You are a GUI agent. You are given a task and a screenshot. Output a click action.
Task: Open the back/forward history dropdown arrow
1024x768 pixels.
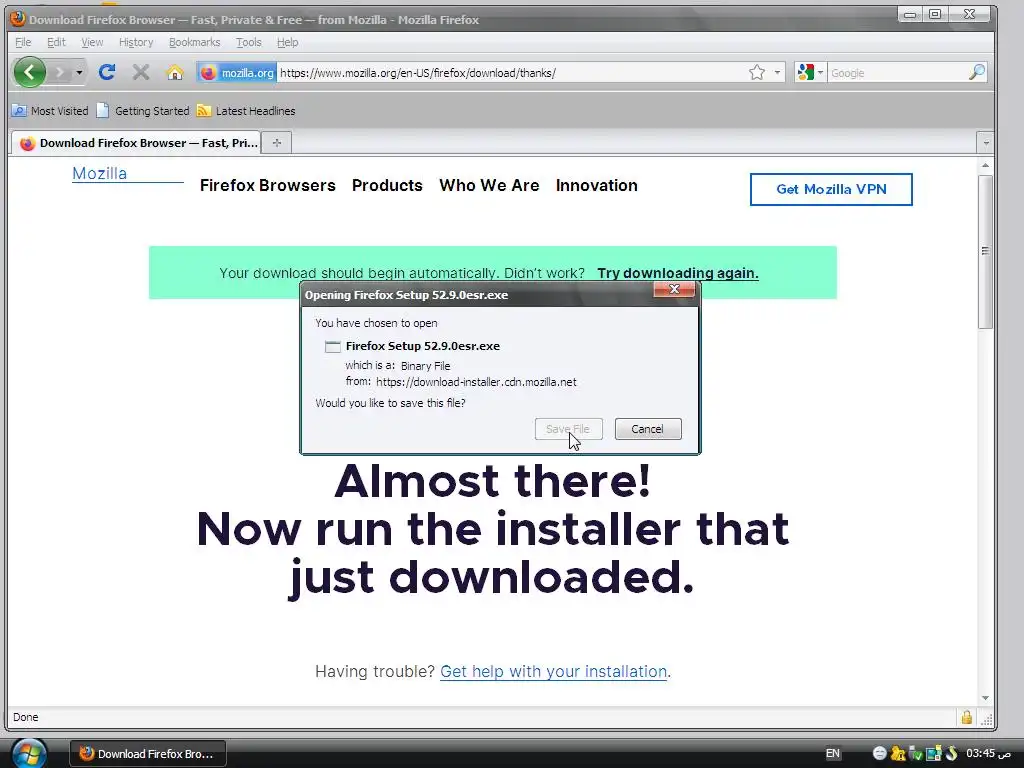coord(79,72)
